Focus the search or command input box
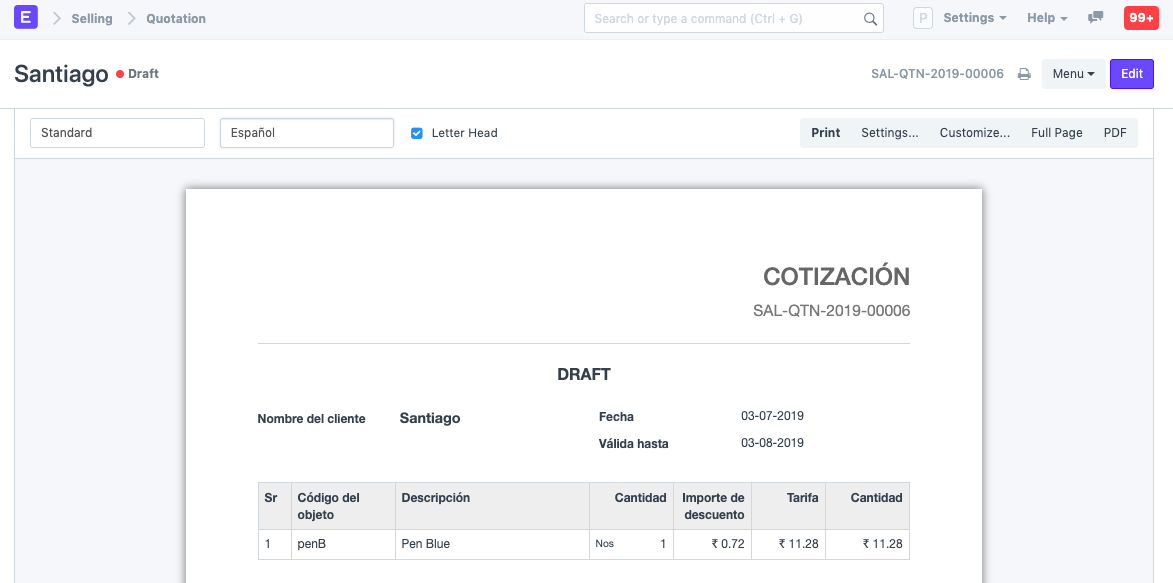The width and height of the screenshot is (1173, 583). (x=725, y=18)
